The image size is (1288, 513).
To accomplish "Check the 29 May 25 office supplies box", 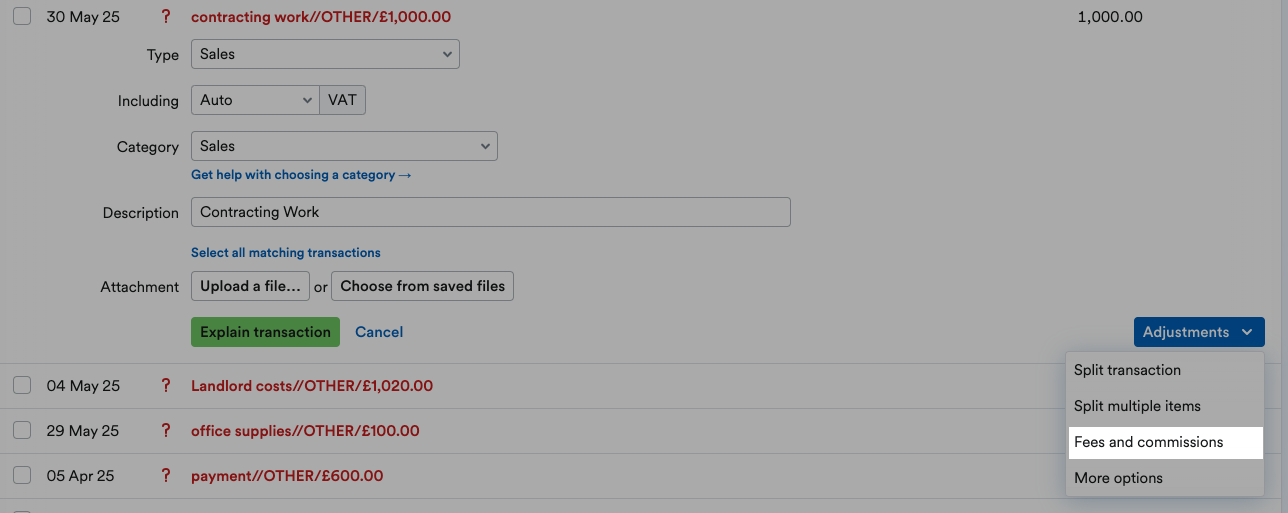I will tap(22, 431).
